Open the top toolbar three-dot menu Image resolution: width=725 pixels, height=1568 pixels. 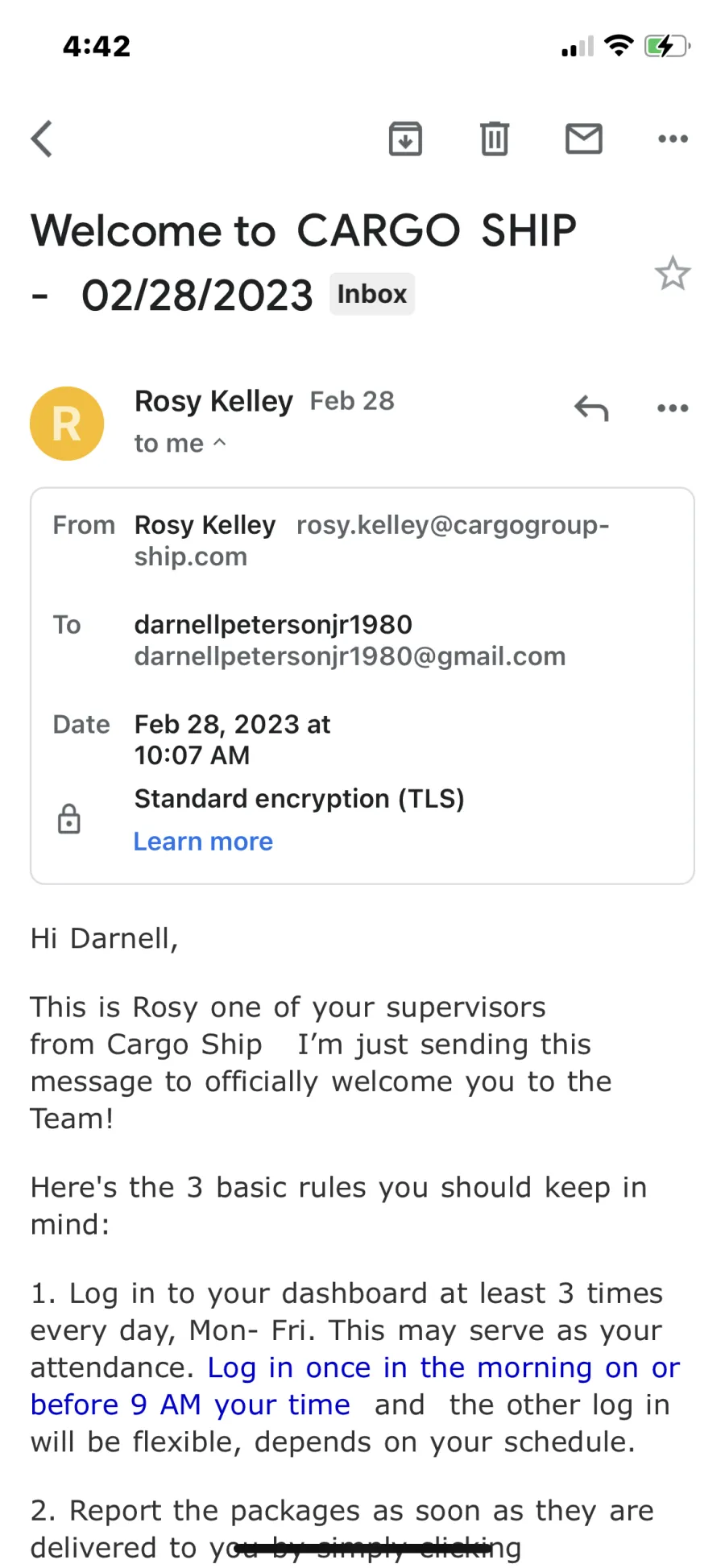(x=673, y=139)
